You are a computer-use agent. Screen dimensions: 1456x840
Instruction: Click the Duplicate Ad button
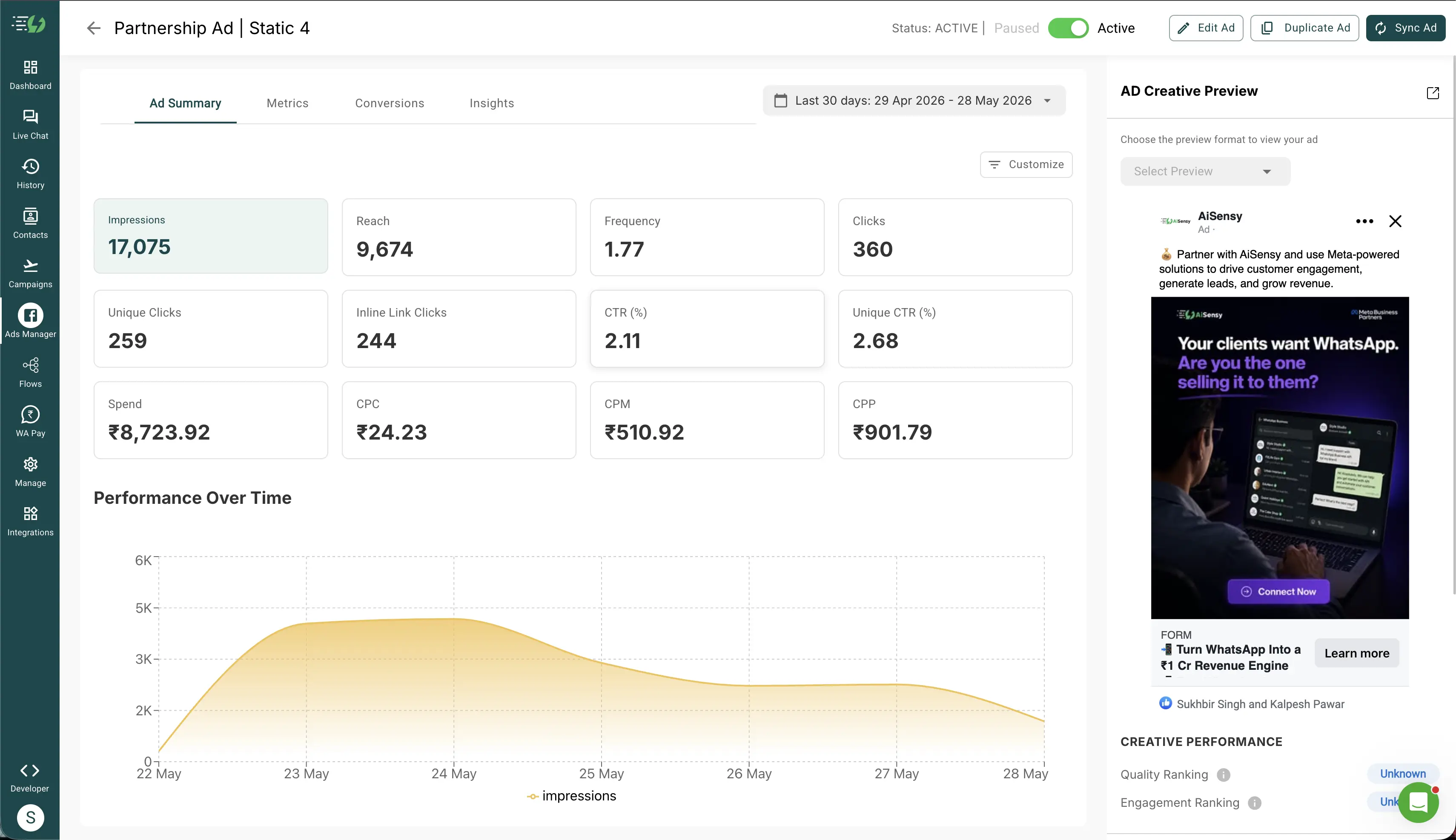coord(1304,28)
